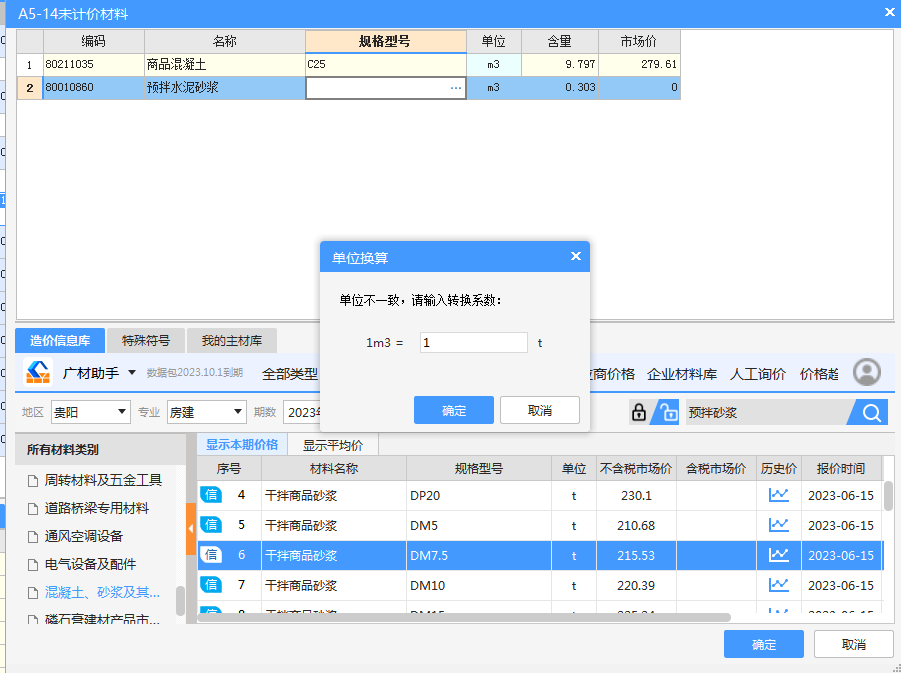Click code cell 80010860
Screen dimensions: 901x673
(94, 88)
